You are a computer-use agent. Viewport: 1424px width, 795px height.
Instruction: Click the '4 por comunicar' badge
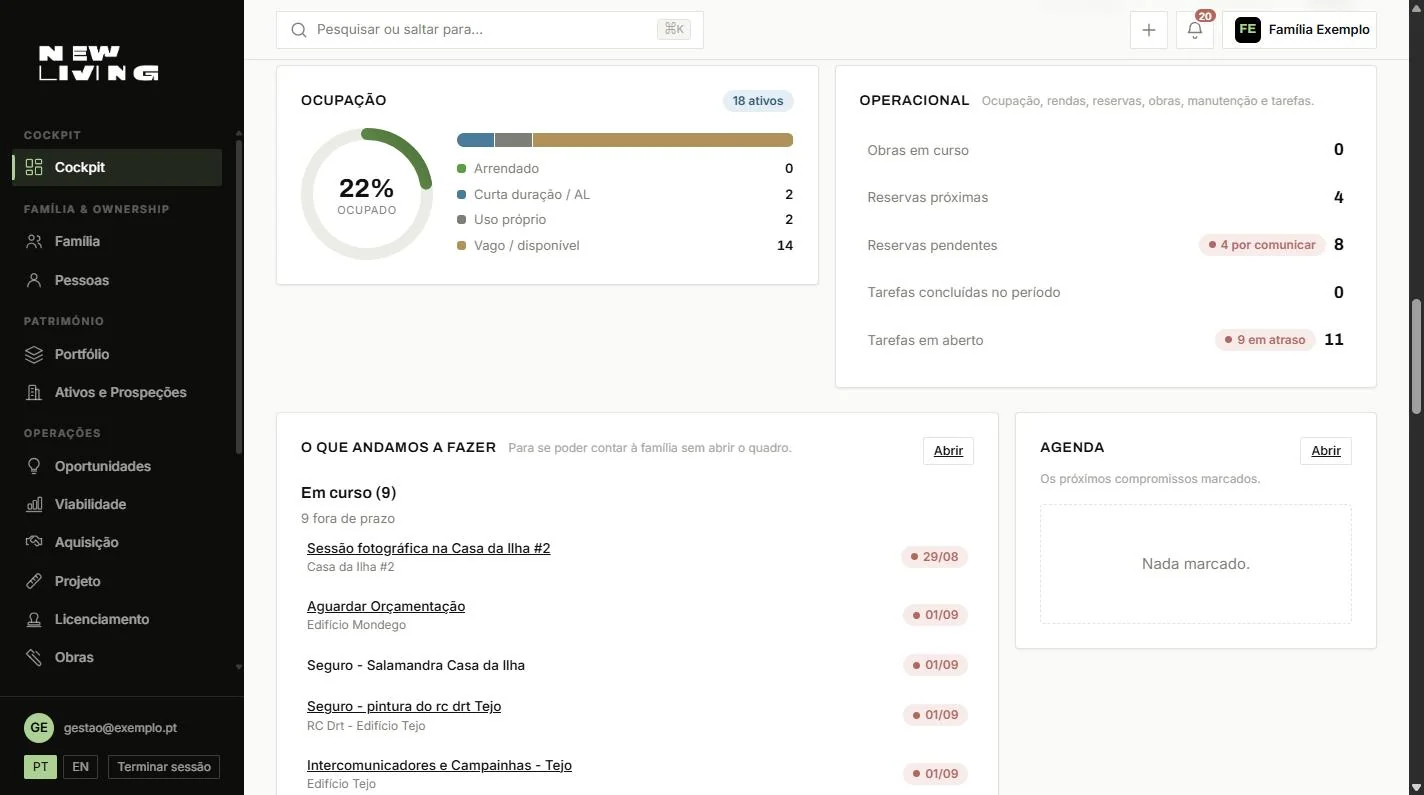click(1262, 245)
